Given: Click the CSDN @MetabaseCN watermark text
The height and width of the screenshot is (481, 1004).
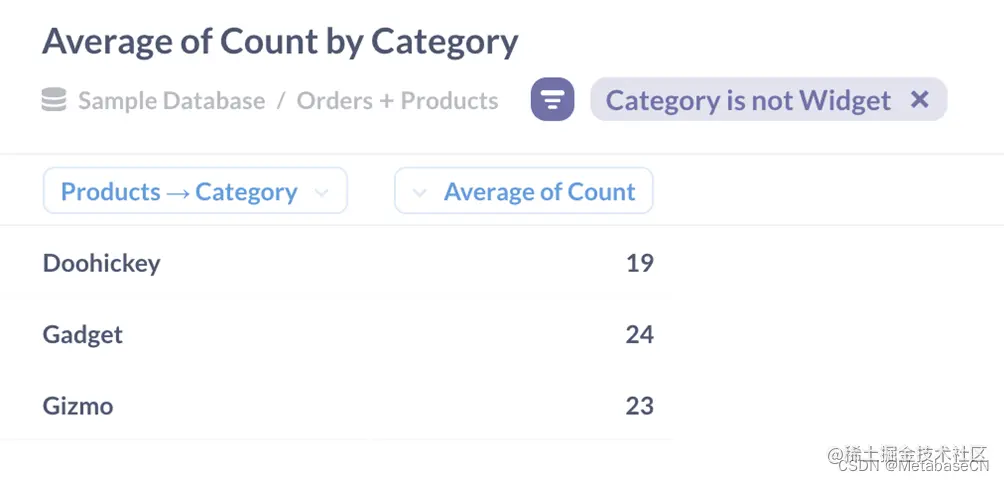Looking at the screenshot, I should [x=912, y=465].
